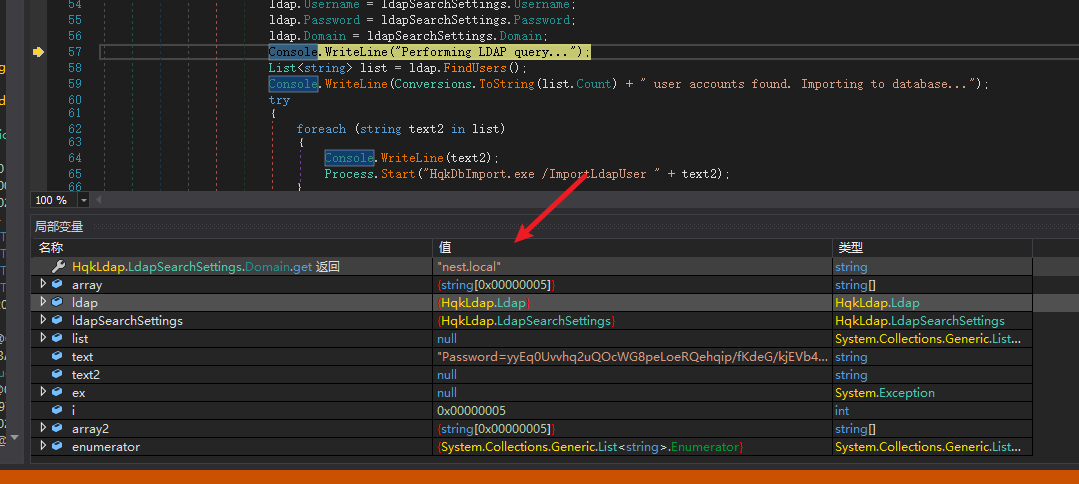Image resolution: width=1079 pixels, height=484 pixels.
Task: Select the {string[0x00000005]} value of array
Action: tap(632, 284)
